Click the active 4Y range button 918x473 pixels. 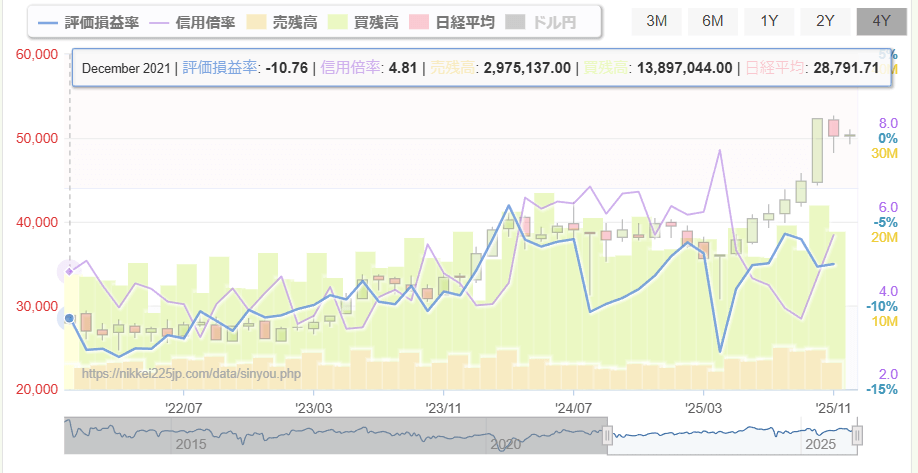click(x=881, y=21)
